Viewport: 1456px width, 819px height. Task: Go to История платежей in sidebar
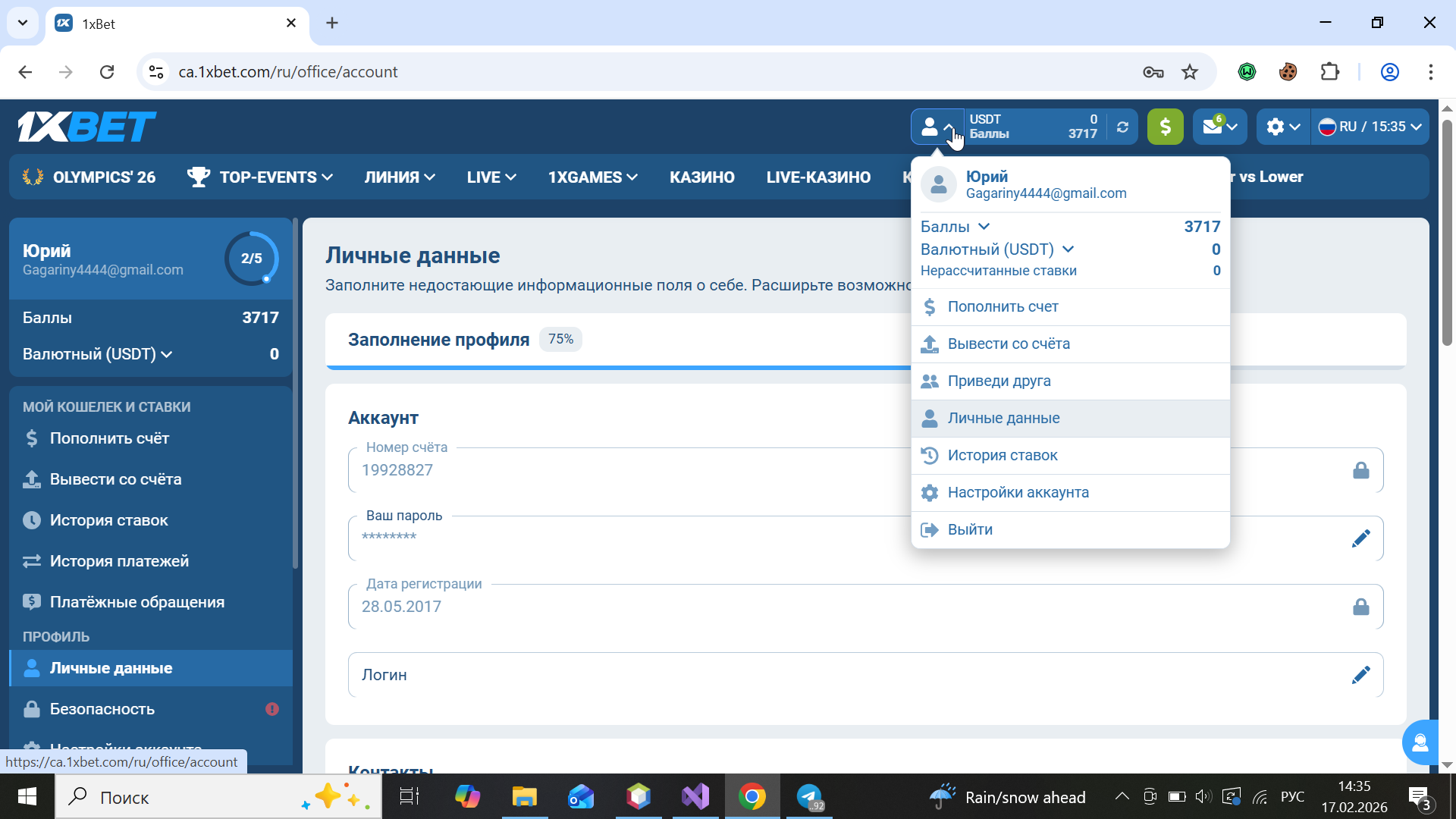(x=119, y=561)
